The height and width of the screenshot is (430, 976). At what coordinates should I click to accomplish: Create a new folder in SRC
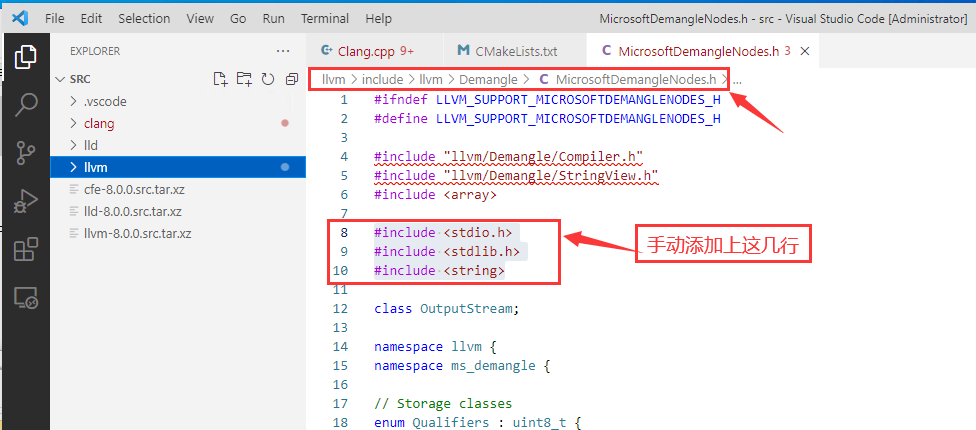(x=244, y=79)
